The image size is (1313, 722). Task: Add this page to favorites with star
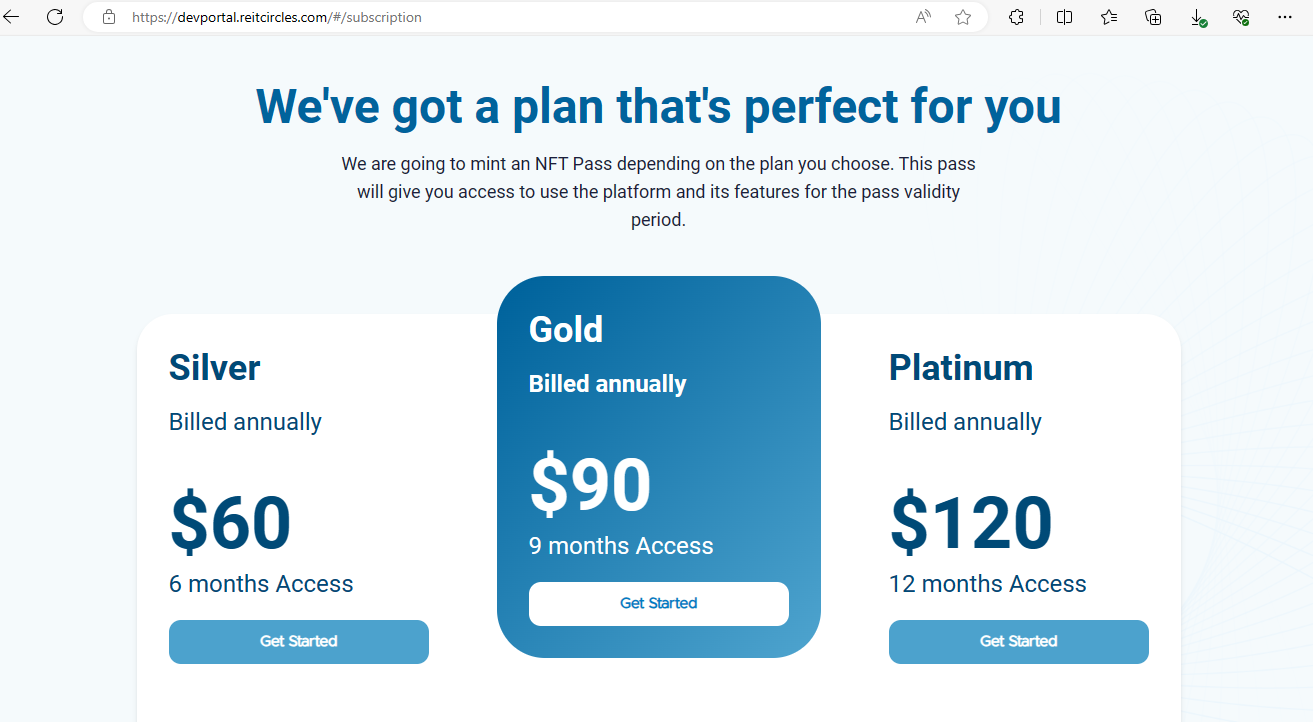coord(963,17)
